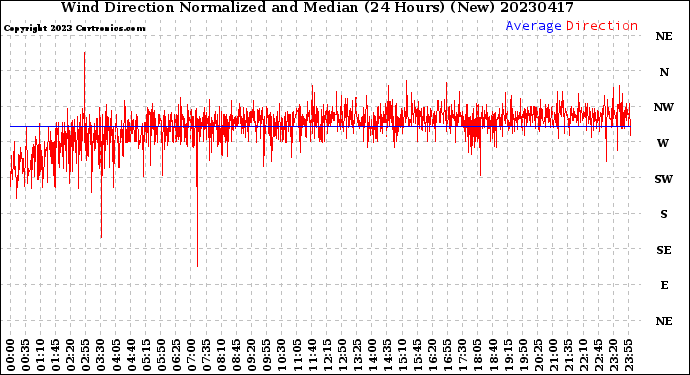Click the copyright notice text
Image resolution: width=690 pixels, height=375 pixels.
(74, 28)
